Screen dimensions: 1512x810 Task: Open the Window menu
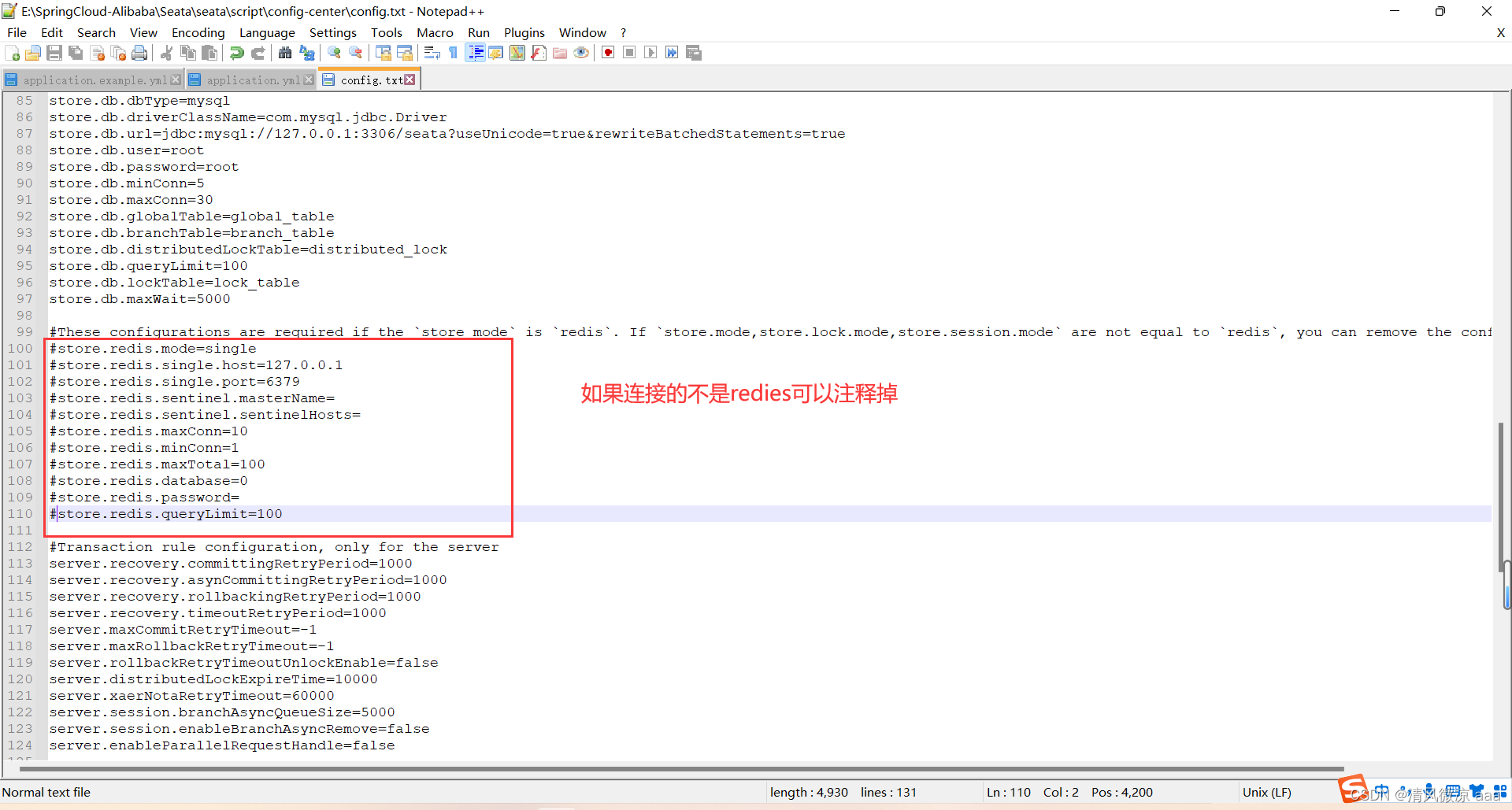(583, 32)
